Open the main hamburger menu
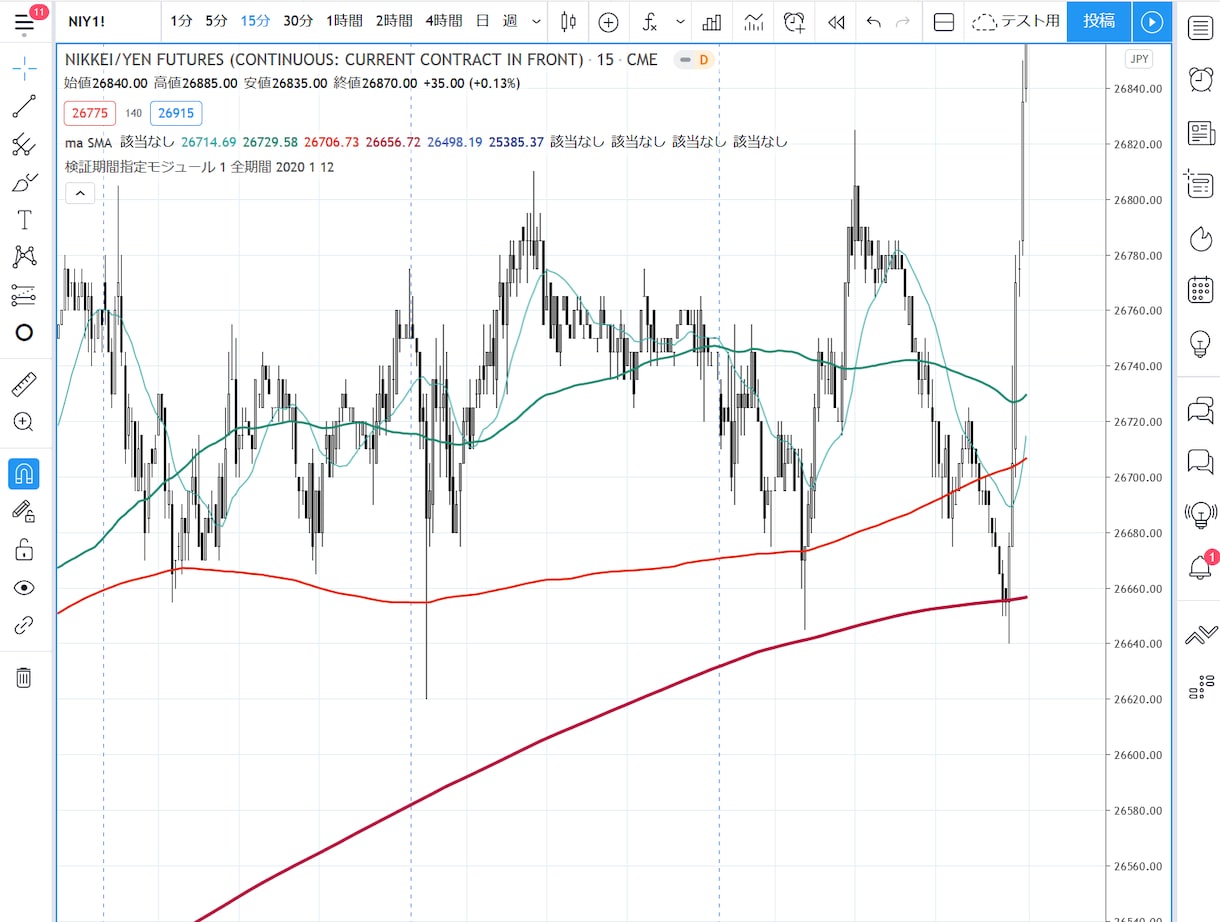Viewport: 1220px width, 922px height. coord(24,21)
